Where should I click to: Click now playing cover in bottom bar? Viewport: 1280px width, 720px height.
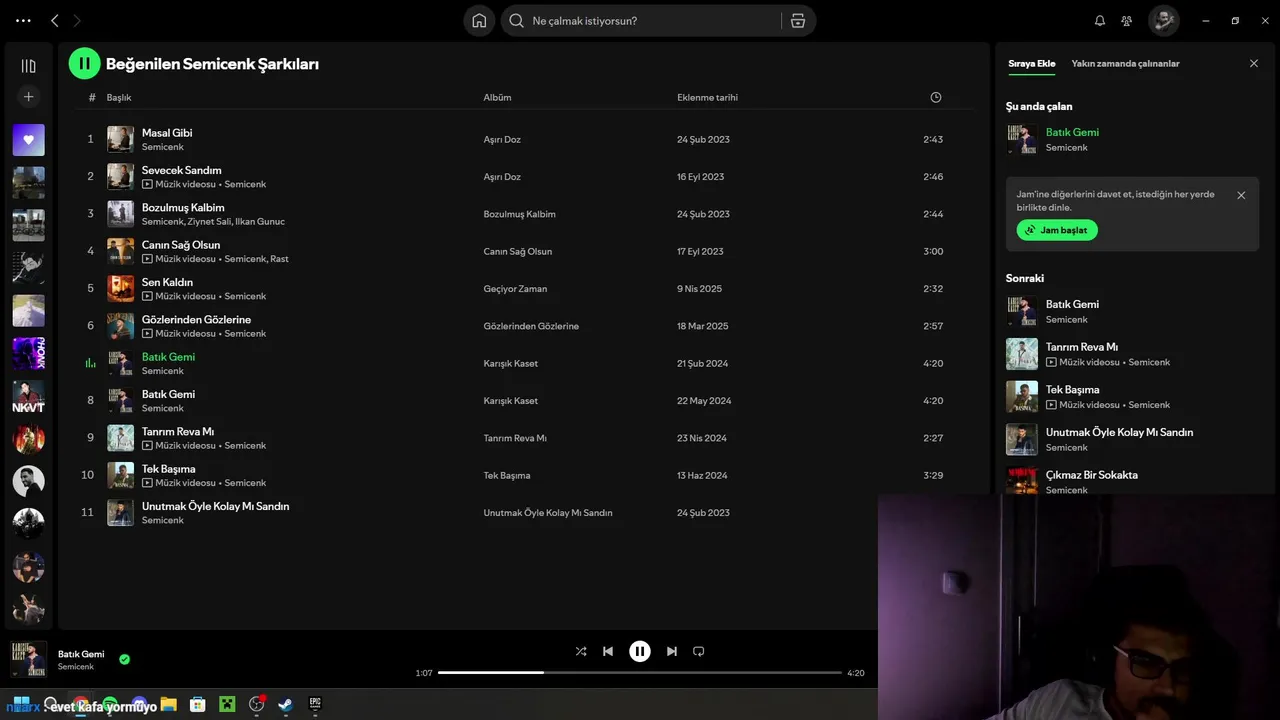pyautogui.click(x=29, y=660)
